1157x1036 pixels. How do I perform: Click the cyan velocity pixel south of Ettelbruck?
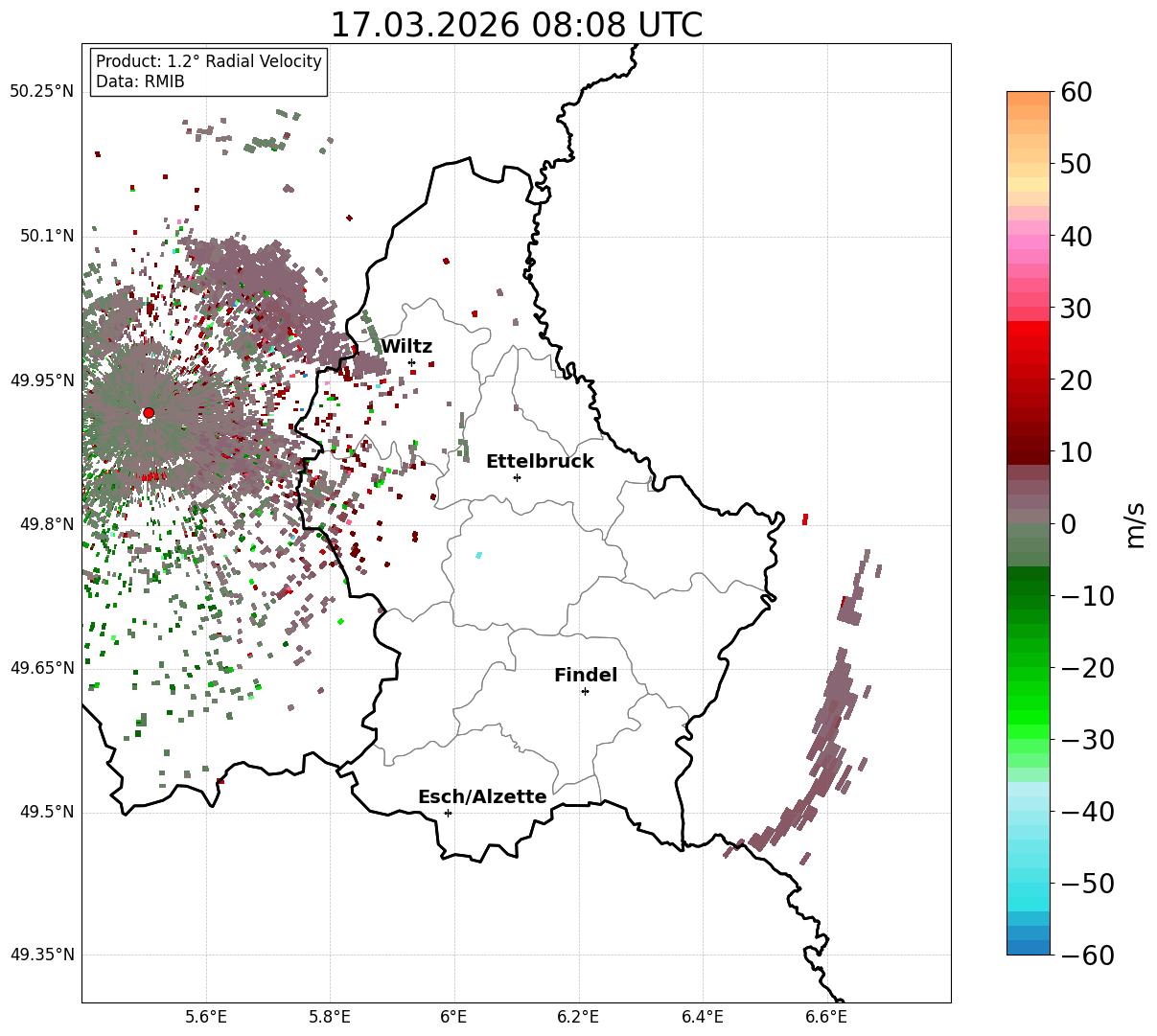478,555
